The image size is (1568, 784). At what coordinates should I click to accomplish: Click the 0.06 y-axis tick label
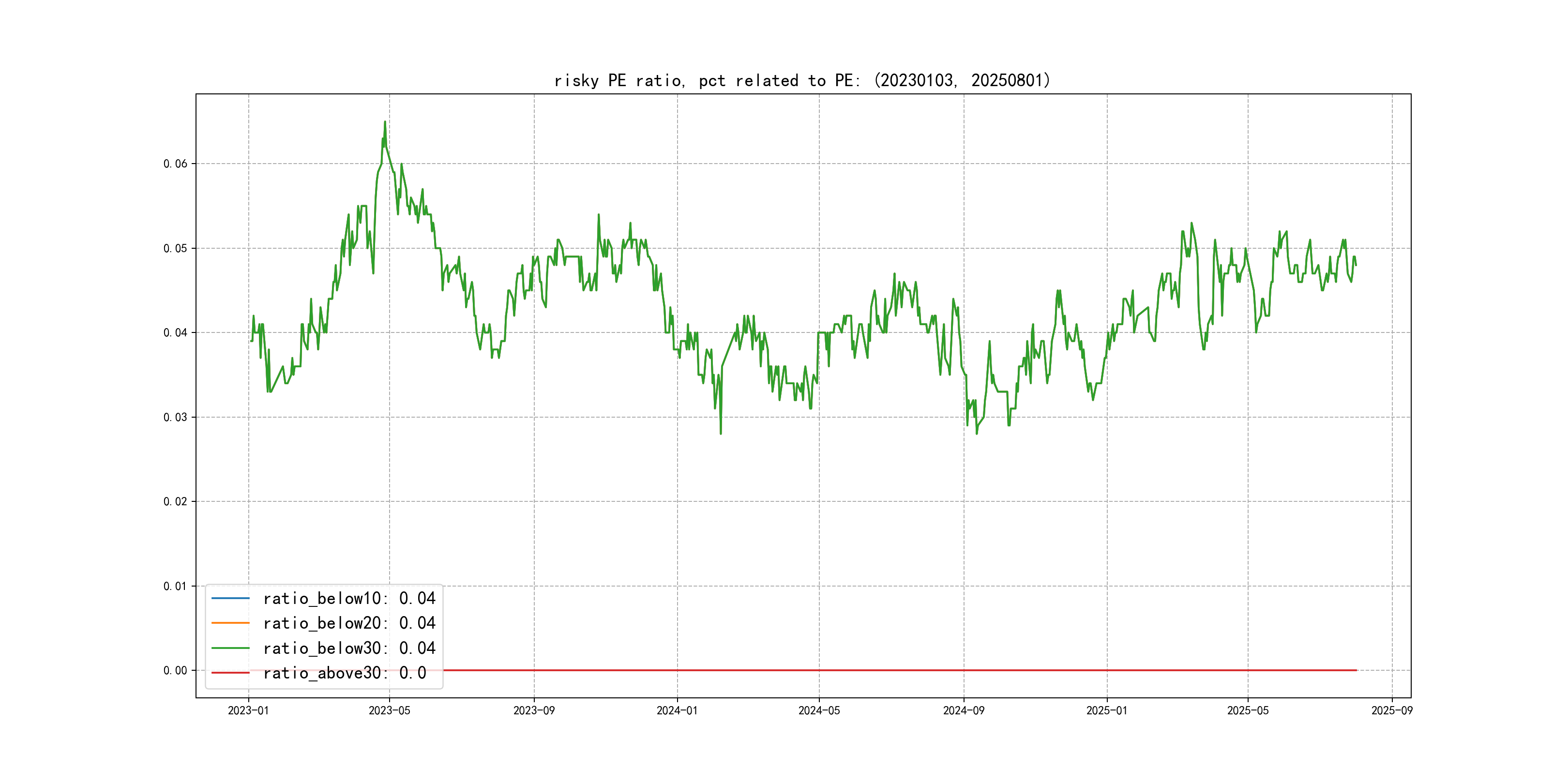coord(175,164)
